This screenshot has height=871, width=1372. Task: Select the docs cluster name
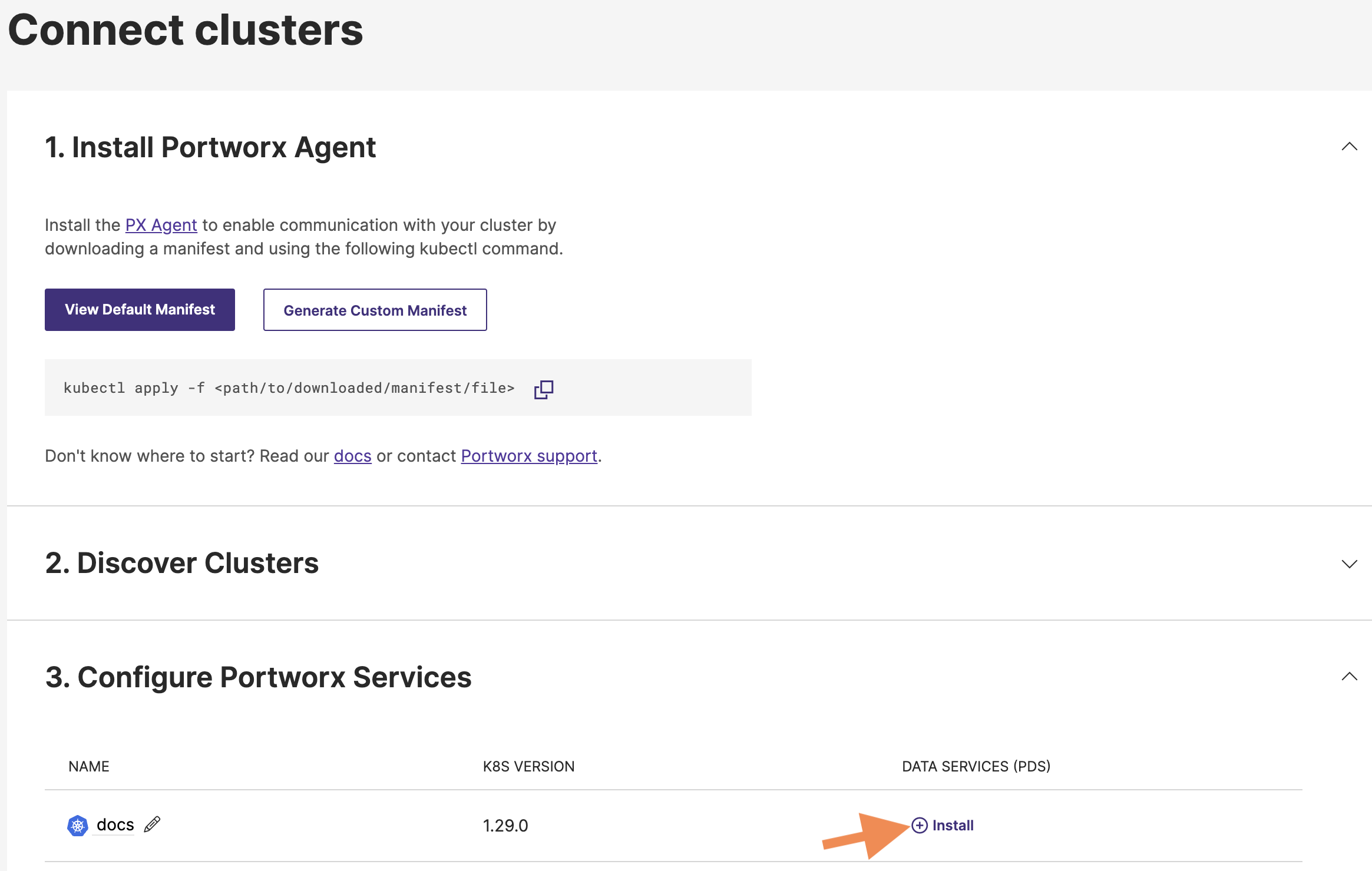point(115,824)
